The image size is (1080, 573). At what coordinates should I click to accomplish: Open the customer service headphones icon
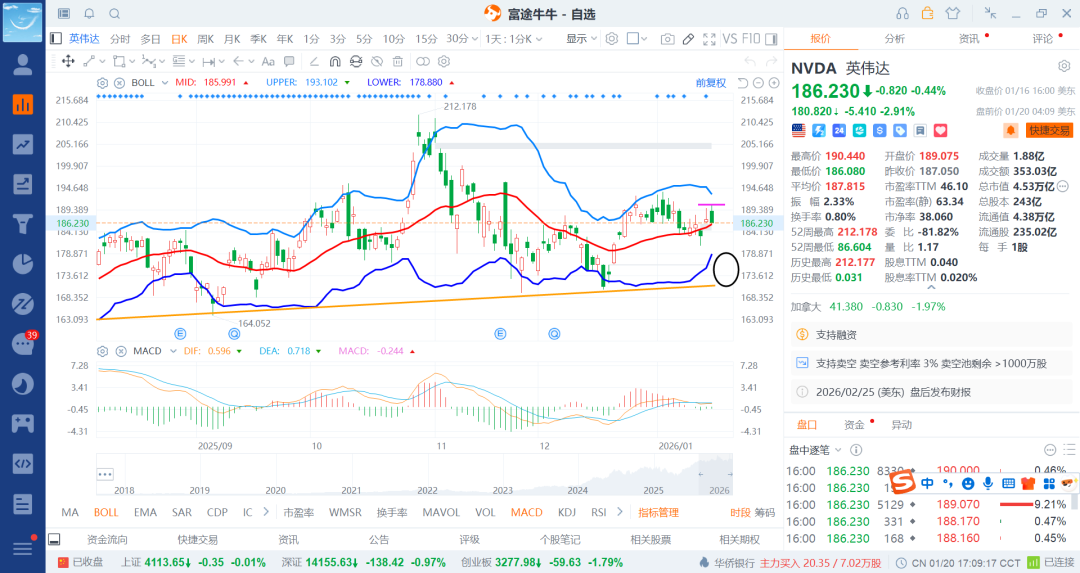pyautogui.click(x=902, y=13)
